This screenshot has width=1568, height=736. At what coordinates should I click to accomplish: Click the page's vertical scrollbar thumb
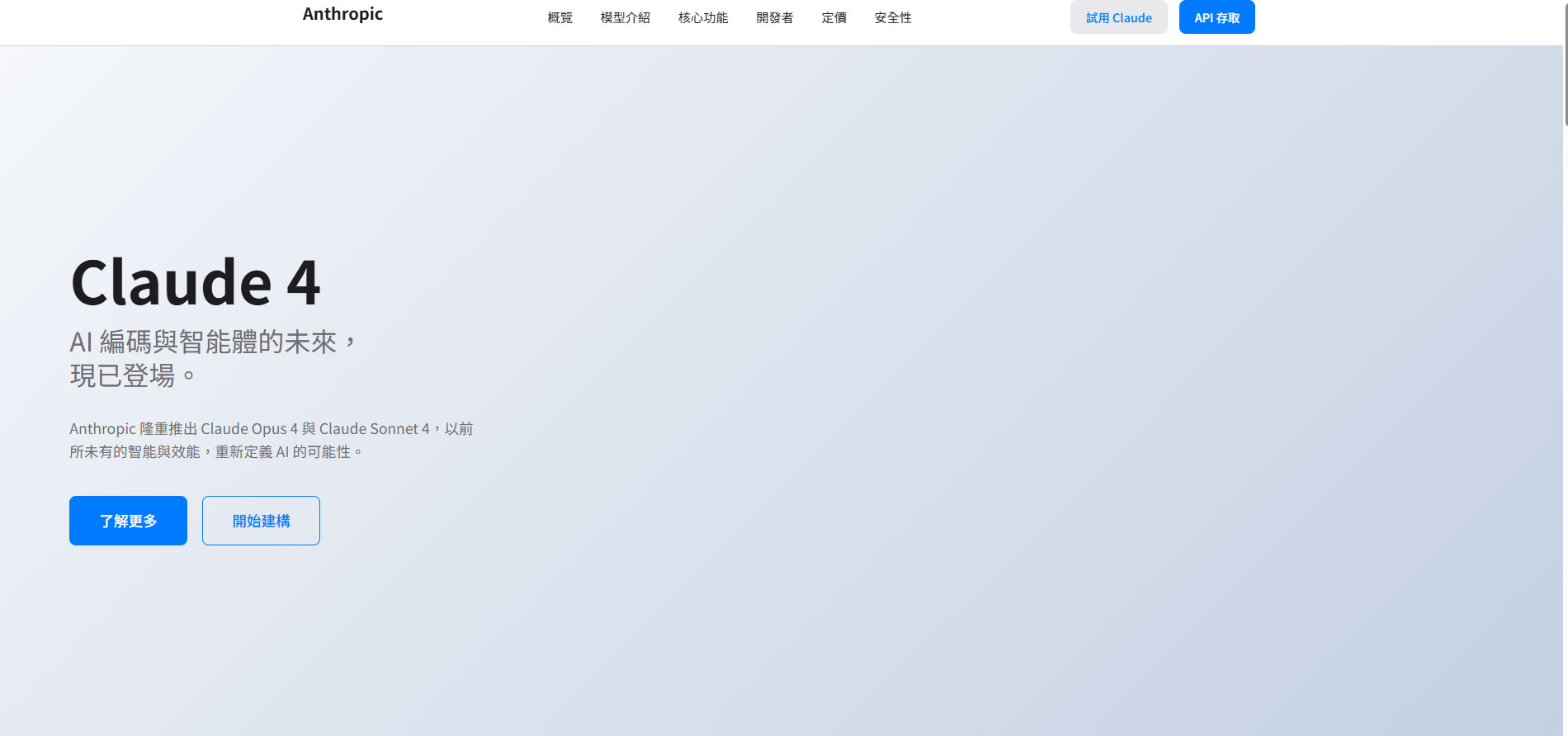click(x=1565, y=66)
